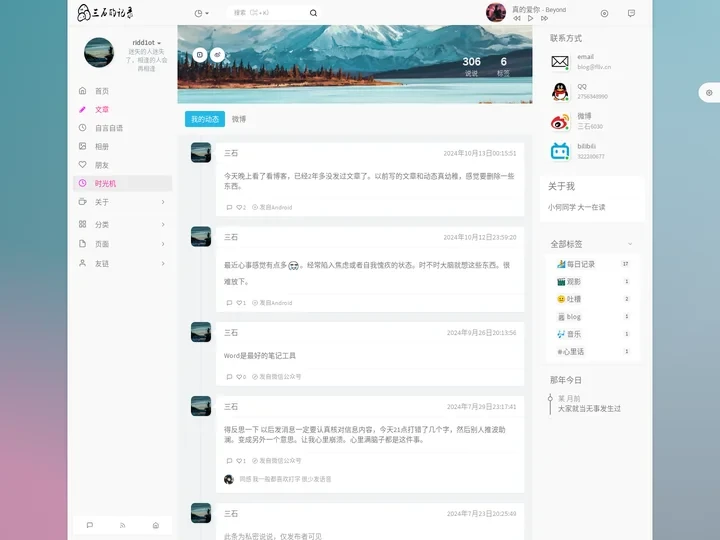This screenshot has height=540, width=720.
Task: Click the 306 说说 counter
Action: coord(471,66)
